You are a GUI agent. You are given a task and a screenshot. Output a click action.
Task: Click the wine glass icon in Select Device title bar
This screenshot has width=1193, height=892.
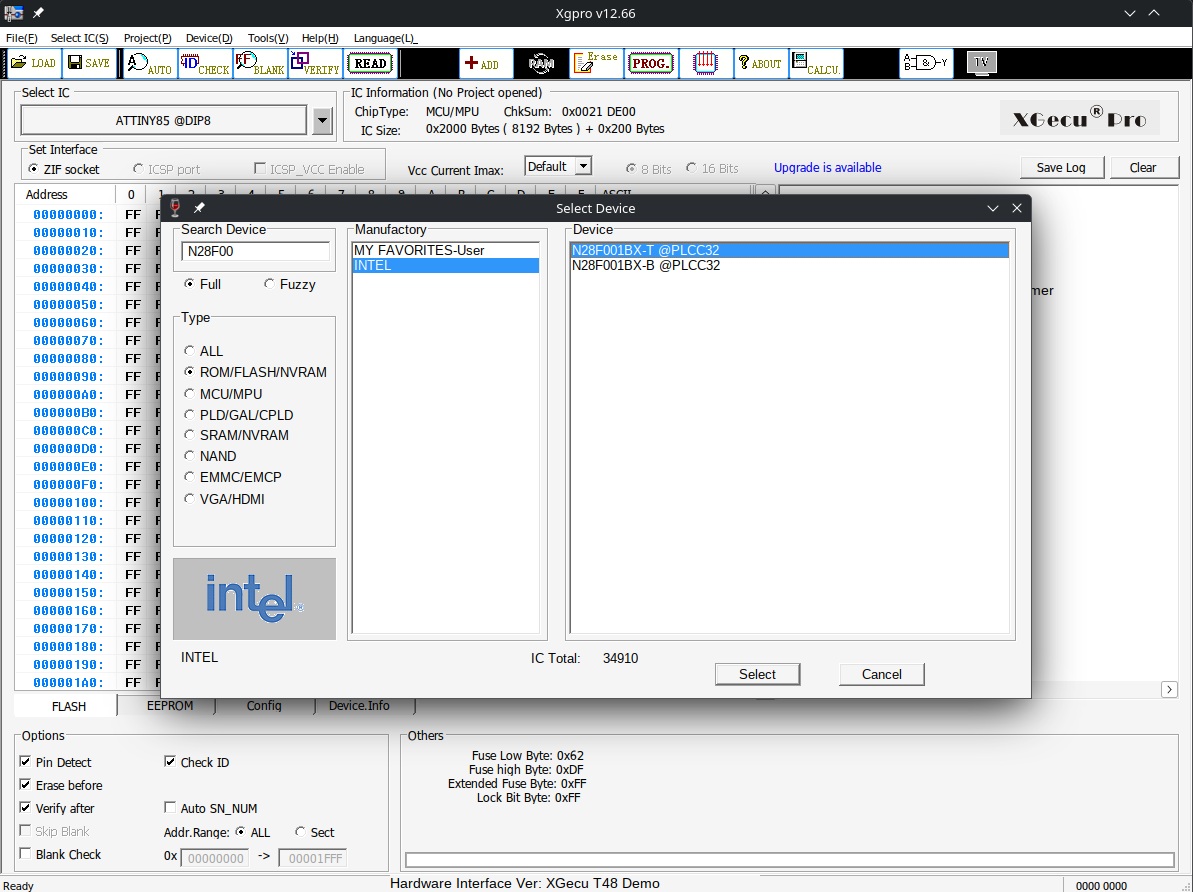pos(175,208)
